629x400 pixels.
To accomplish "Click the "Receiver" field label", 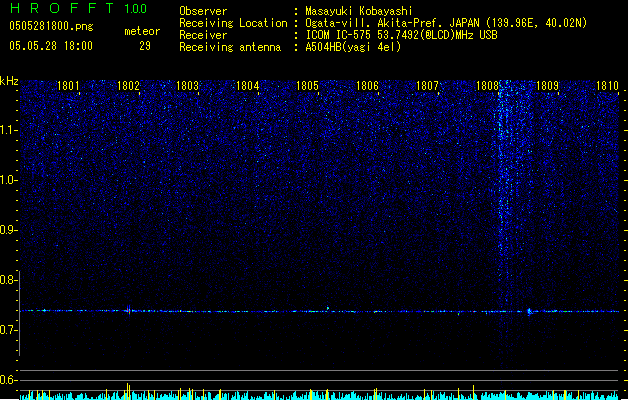I will tap(203, 35).
